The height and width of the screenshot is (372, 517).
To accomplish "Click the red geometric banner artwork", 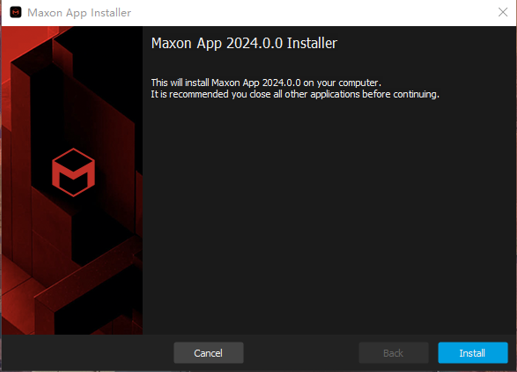I will coord(72,180).
